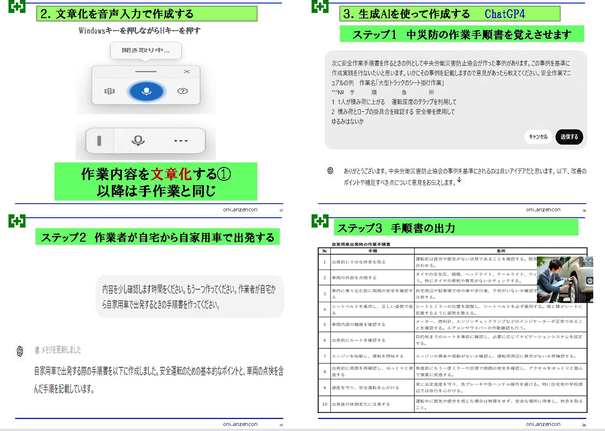Click heading '3. 生成AIを使って作成する'

(407, 14)
